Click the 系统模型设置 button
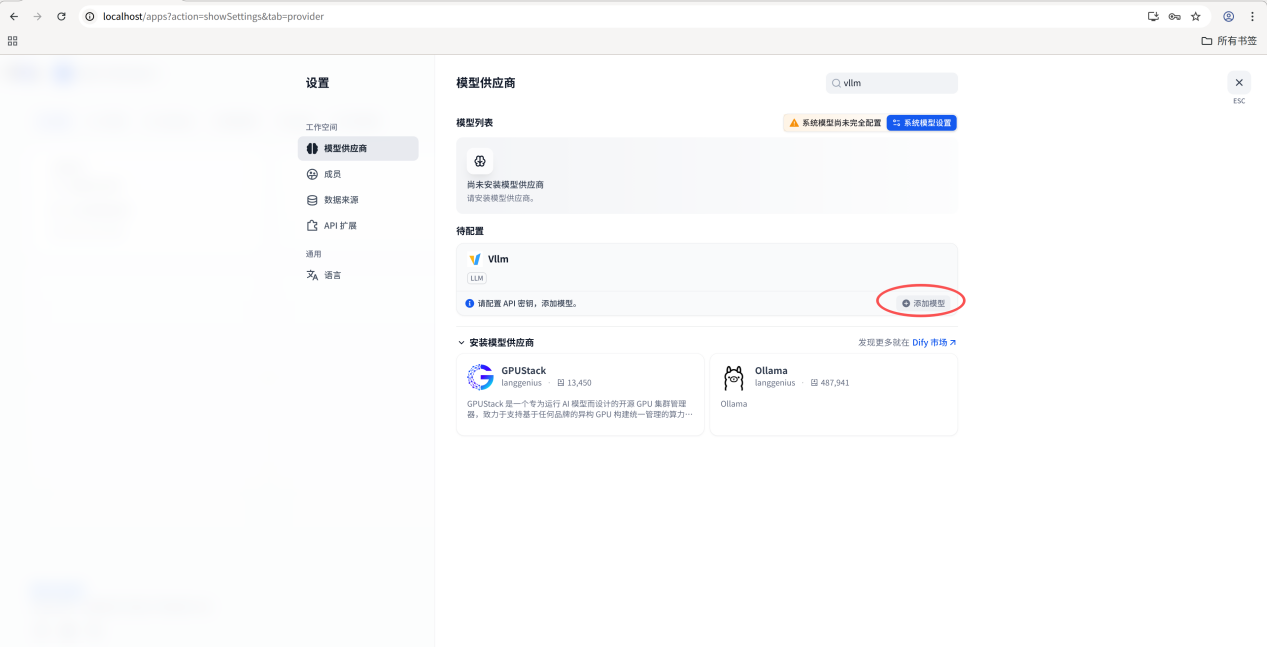The height and width of the screenshot is (647, 1267). point(922,123)
